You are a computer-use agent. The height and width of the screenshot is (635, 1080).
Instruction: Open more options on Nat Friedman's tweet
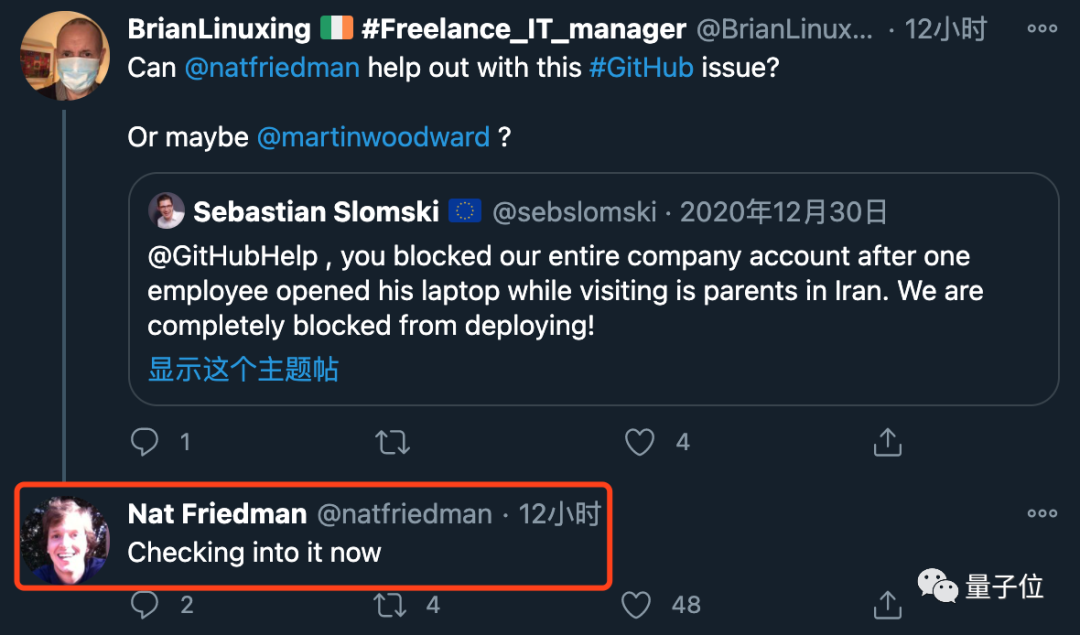[x=1041, y=513]
